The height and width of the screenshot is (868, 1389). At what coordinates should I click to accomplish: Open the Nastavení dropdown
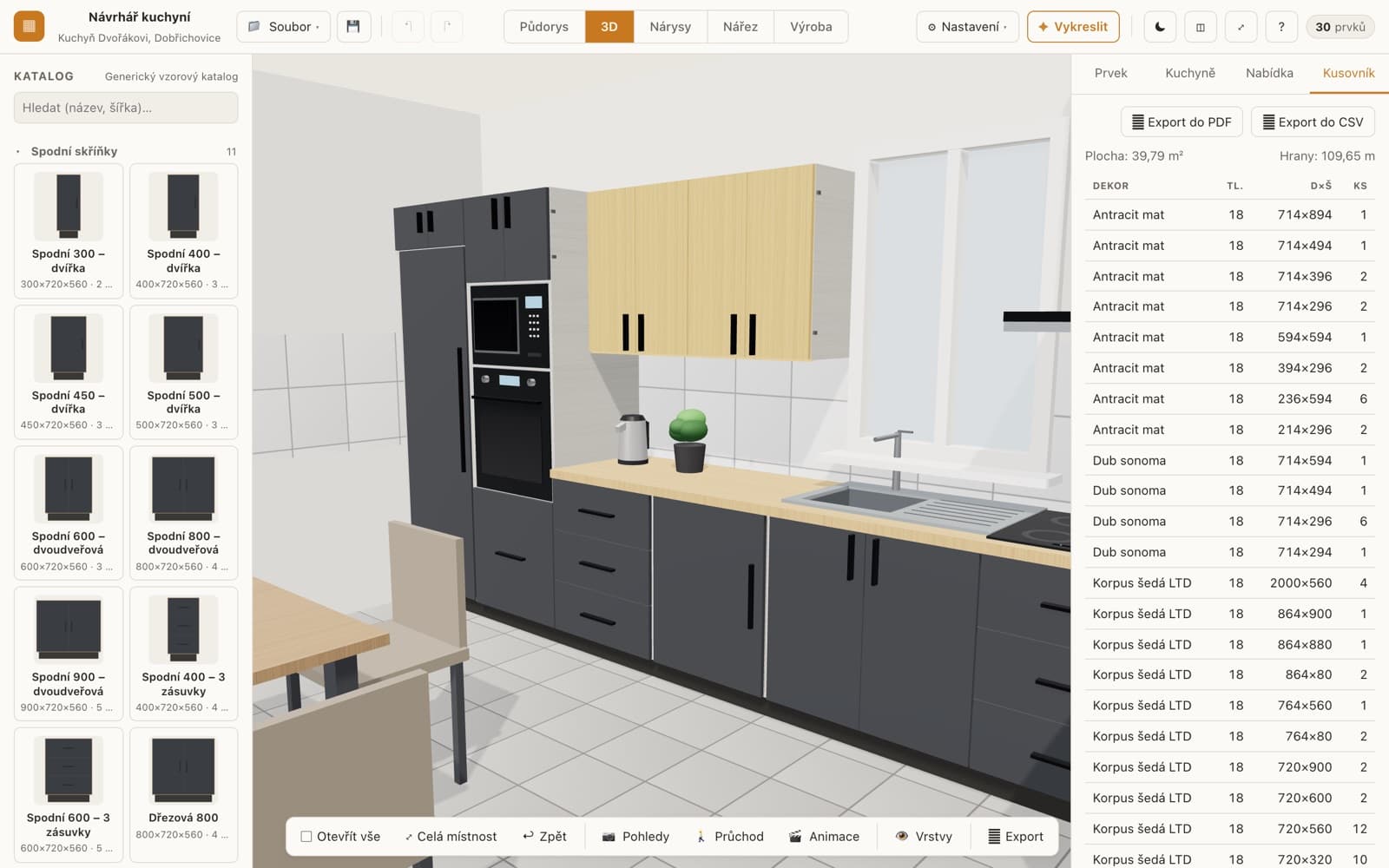point(967,27)
